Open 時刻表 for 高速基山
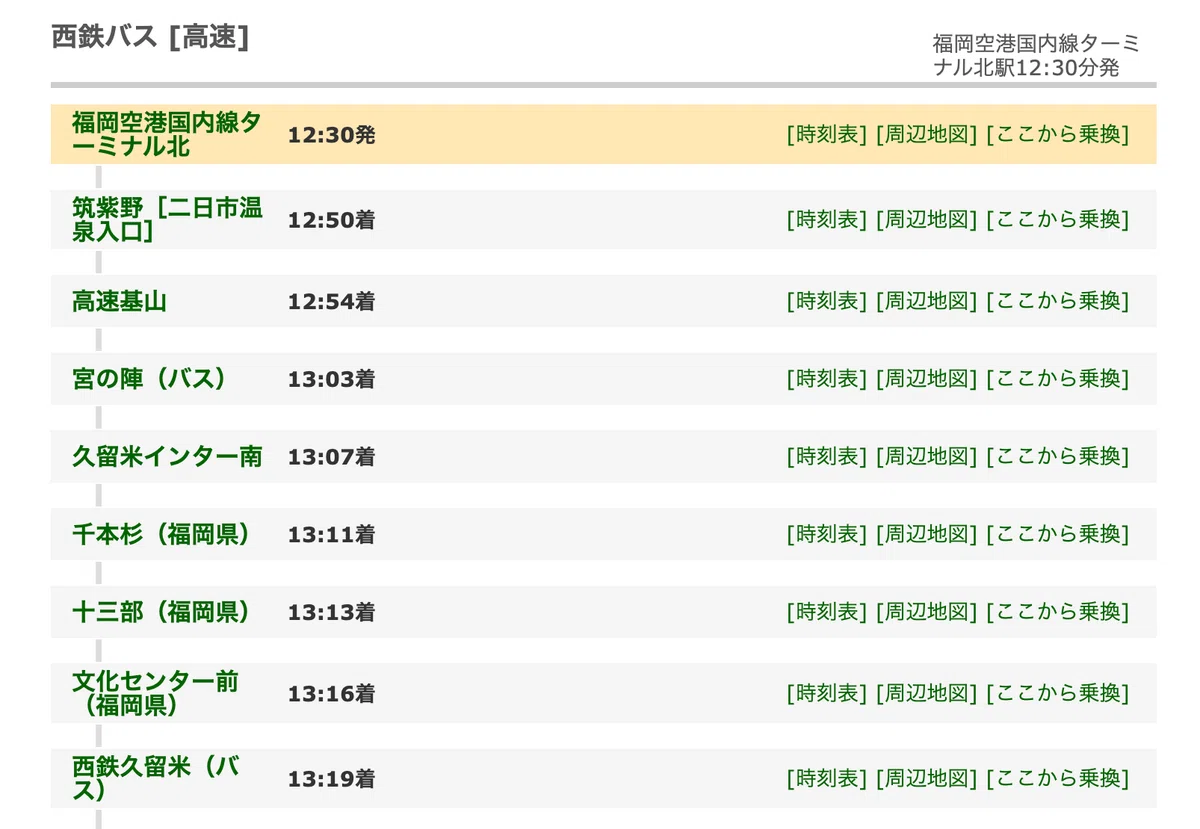Image resolution: width=1200 pixels, height=829 pixels. coord(826,301)
